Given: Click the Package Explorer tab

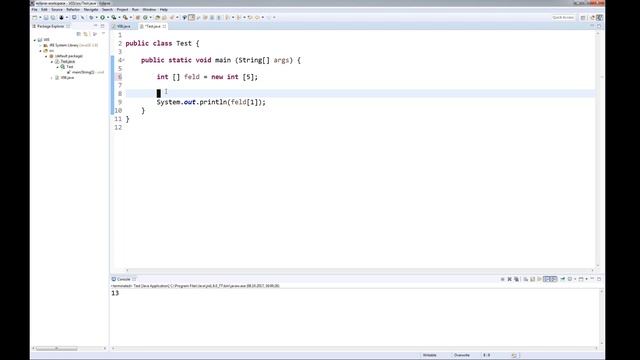Looking at the screenshot, I should 50,26.
